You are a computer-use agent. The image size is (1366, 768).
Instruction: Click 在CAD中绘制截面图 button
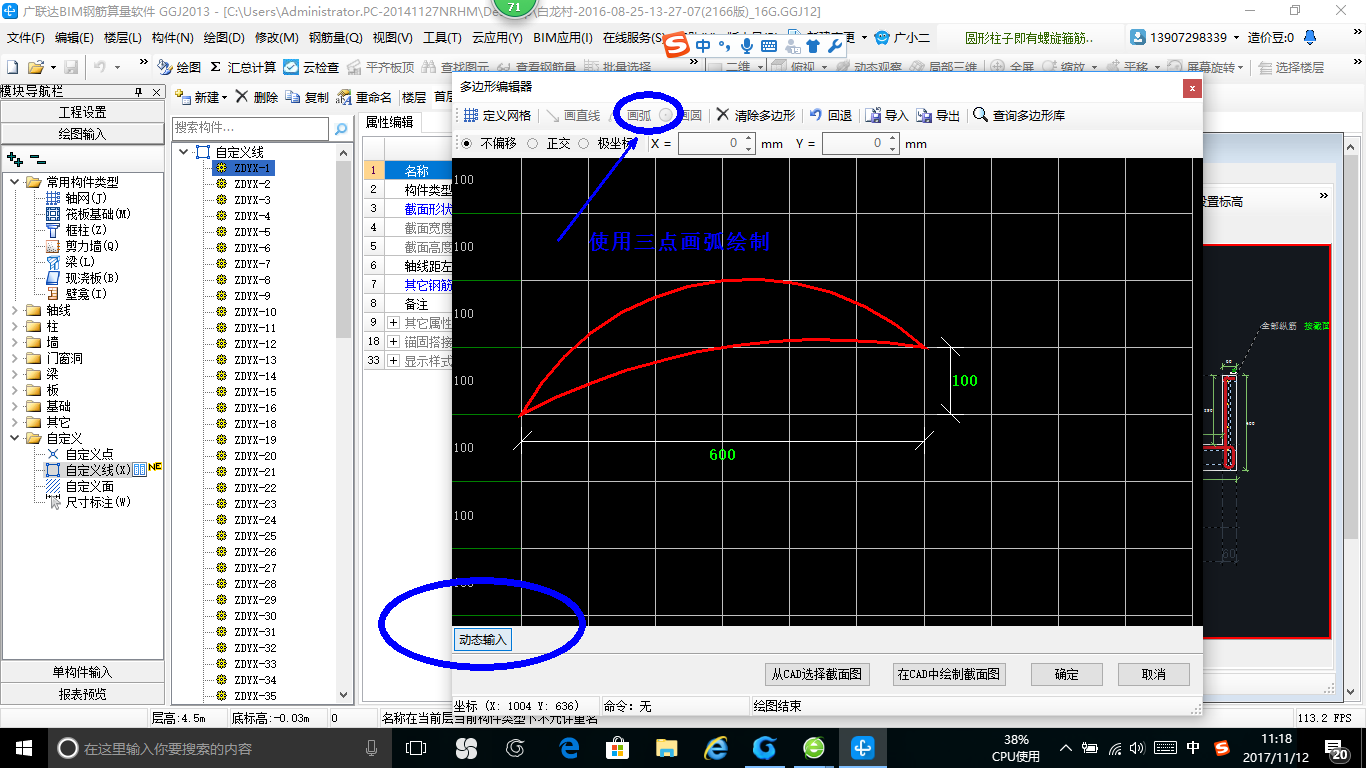tap(948, 674)
